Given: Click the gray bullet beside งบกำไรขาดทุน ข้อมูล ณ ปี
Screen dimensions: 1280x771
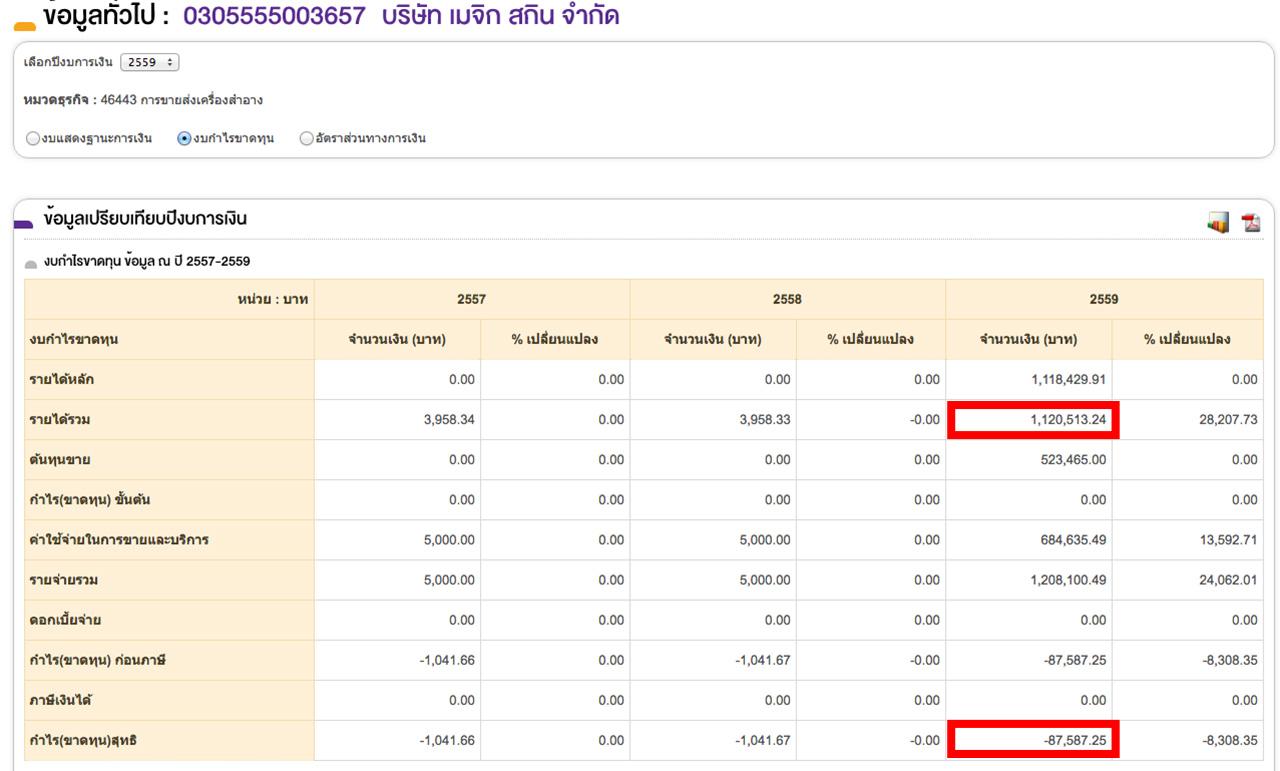Looking at the screenshot, I should [x=31, y=263].
